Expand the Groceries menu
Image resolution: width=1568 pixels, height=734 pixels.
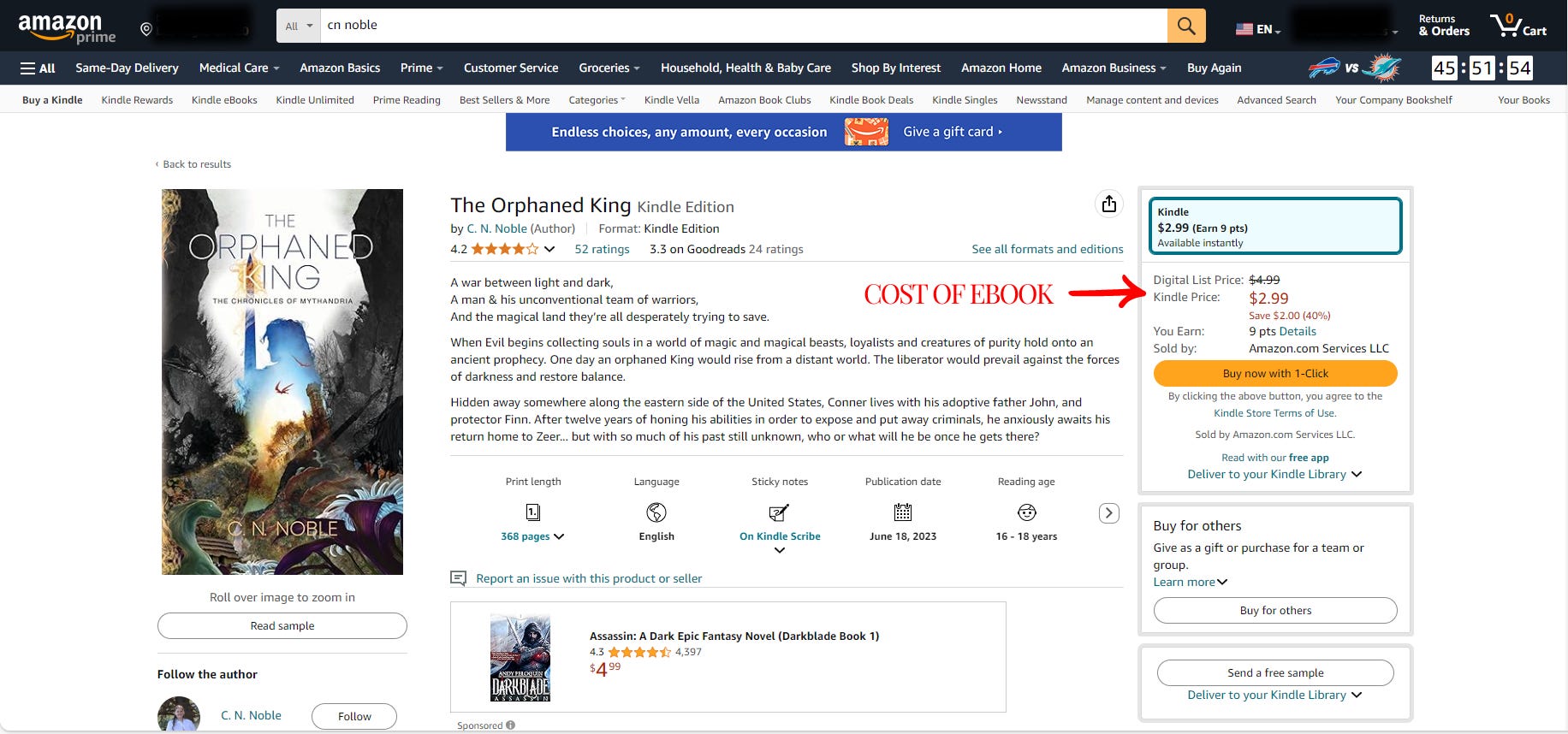click(x=609, y=68)
